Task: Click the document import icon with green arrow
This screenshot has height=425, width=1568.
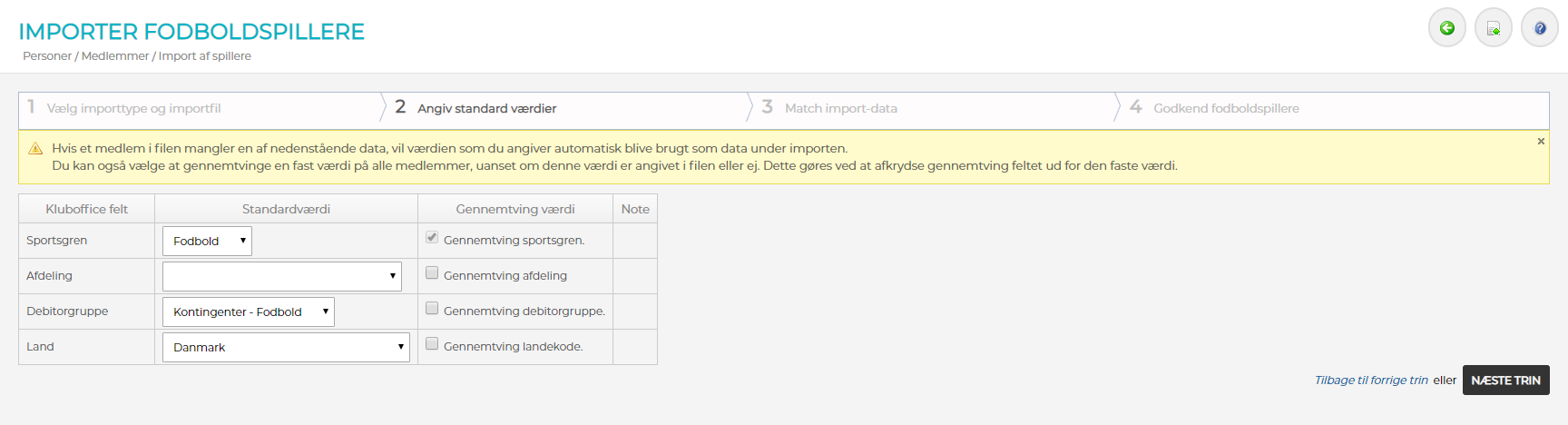Action: (x=1494, y=28)
